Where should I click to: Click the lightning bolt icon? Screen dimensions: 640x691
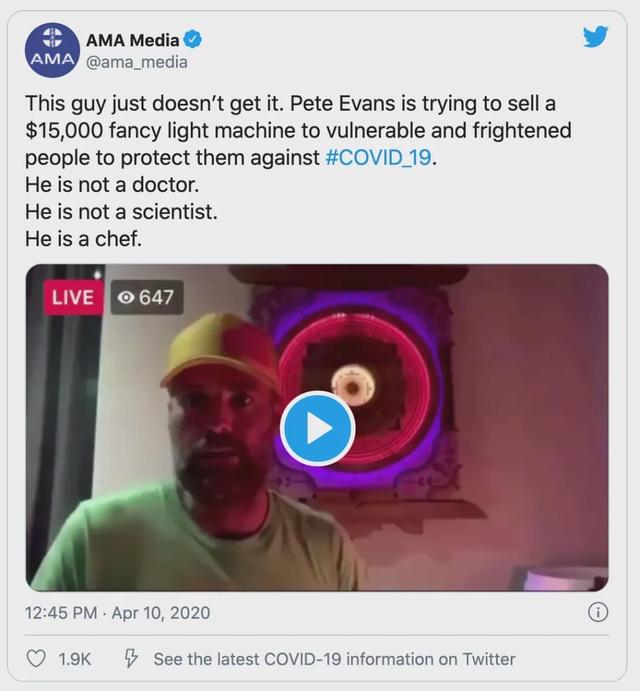point(130,659)
